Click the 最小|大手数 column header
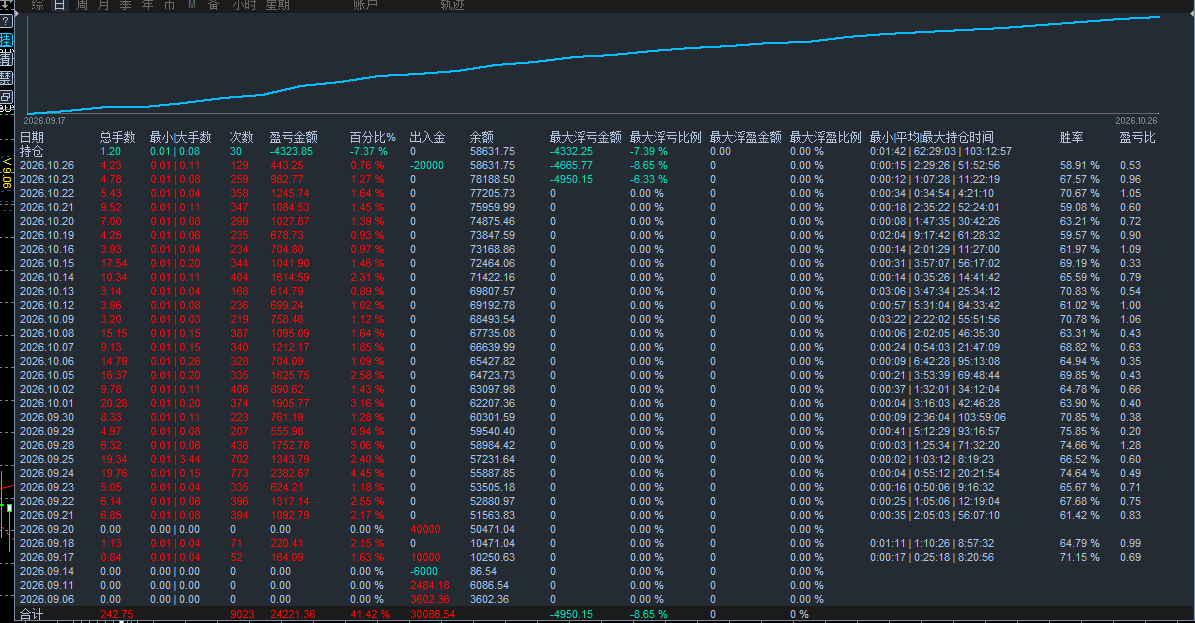This screenshot has width=1195, height=623. click(x=181, y=137)
